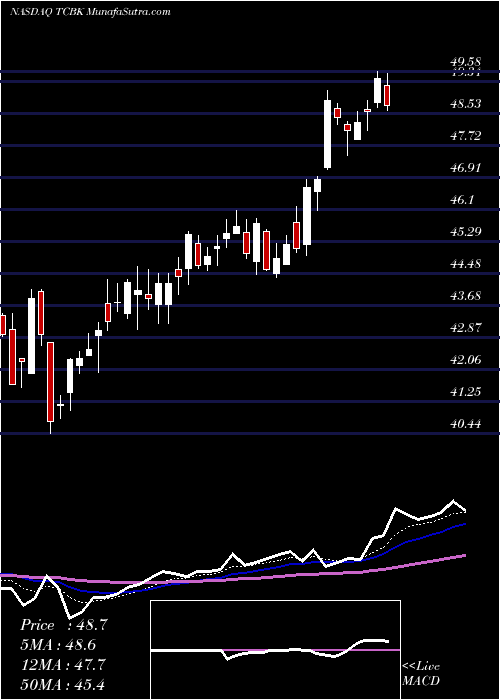The width and height of the screenshot is (500, 700).
Task: Click the 12MA : 47.7 readout
Action: click(63, 664)
